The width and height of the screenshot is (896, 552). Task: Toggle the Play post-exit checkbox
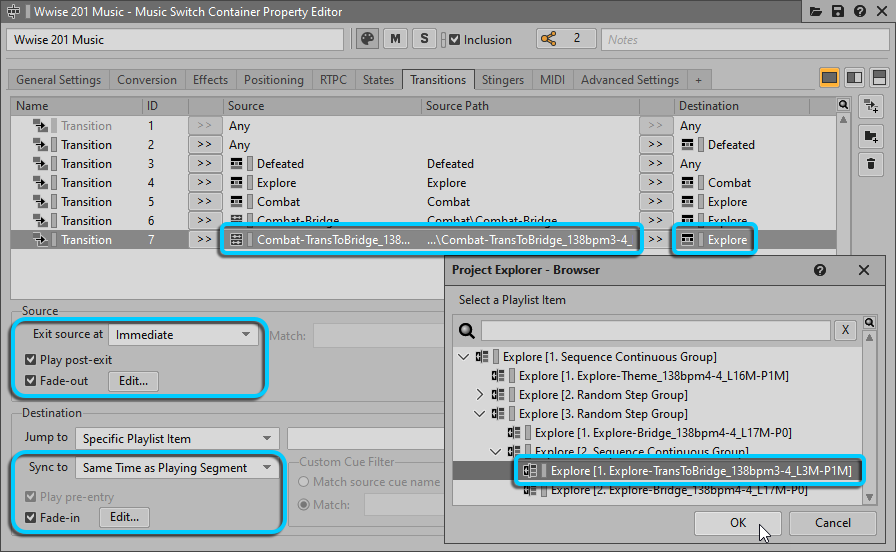[31, 359]
